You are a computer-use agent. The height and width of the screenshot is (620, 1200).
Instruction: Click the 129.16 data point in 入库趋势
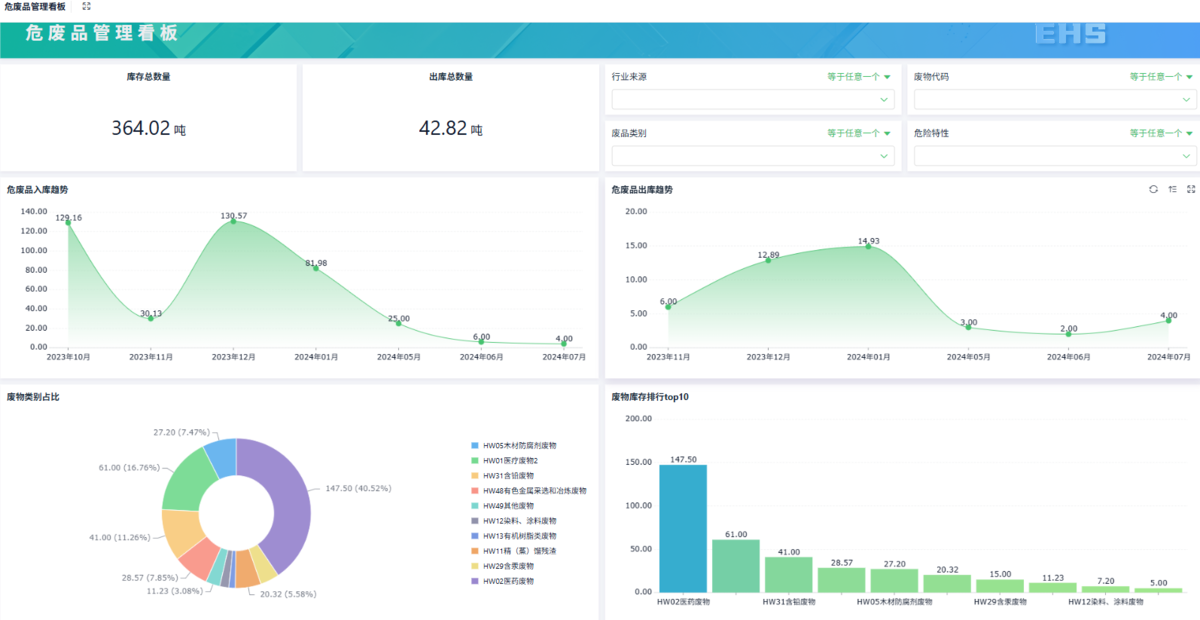(68, 222)
